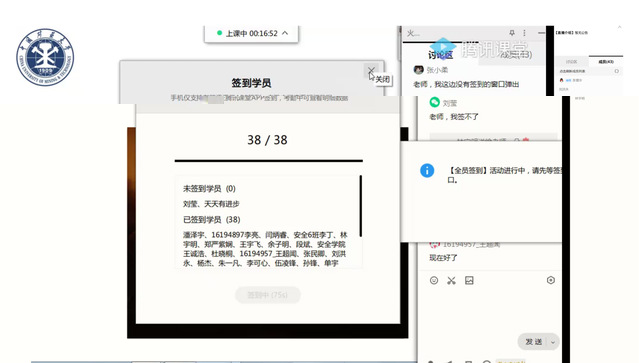
Task: Click the refresh circle in member list panel
Action: [617, 71]
